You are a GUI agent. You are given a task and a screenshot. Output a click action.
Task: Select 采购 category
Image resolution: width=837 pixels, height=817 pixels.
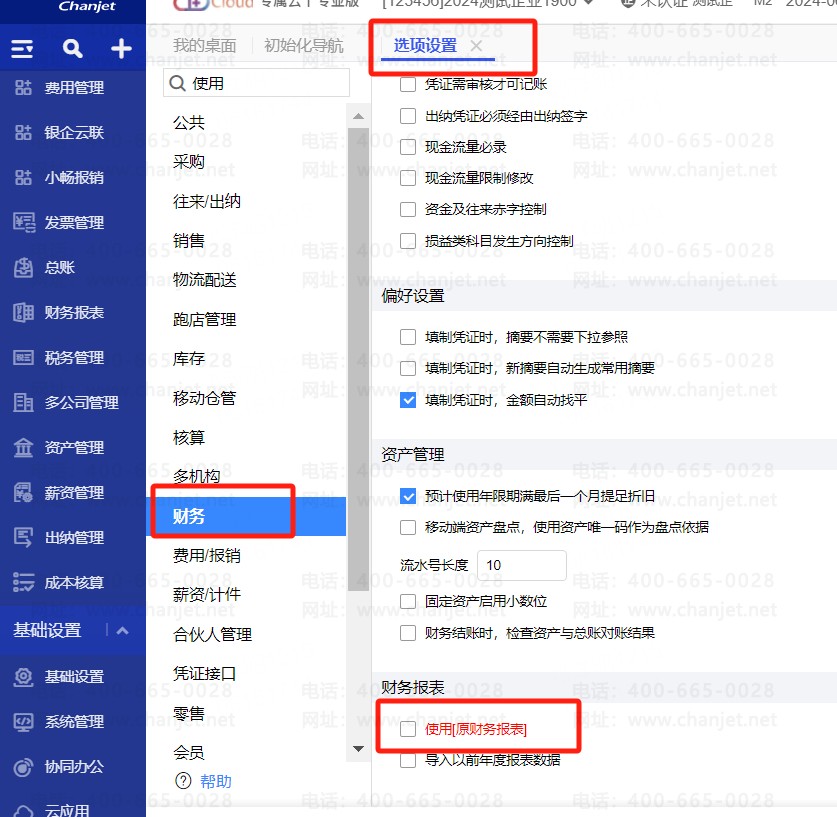(189, 162)
